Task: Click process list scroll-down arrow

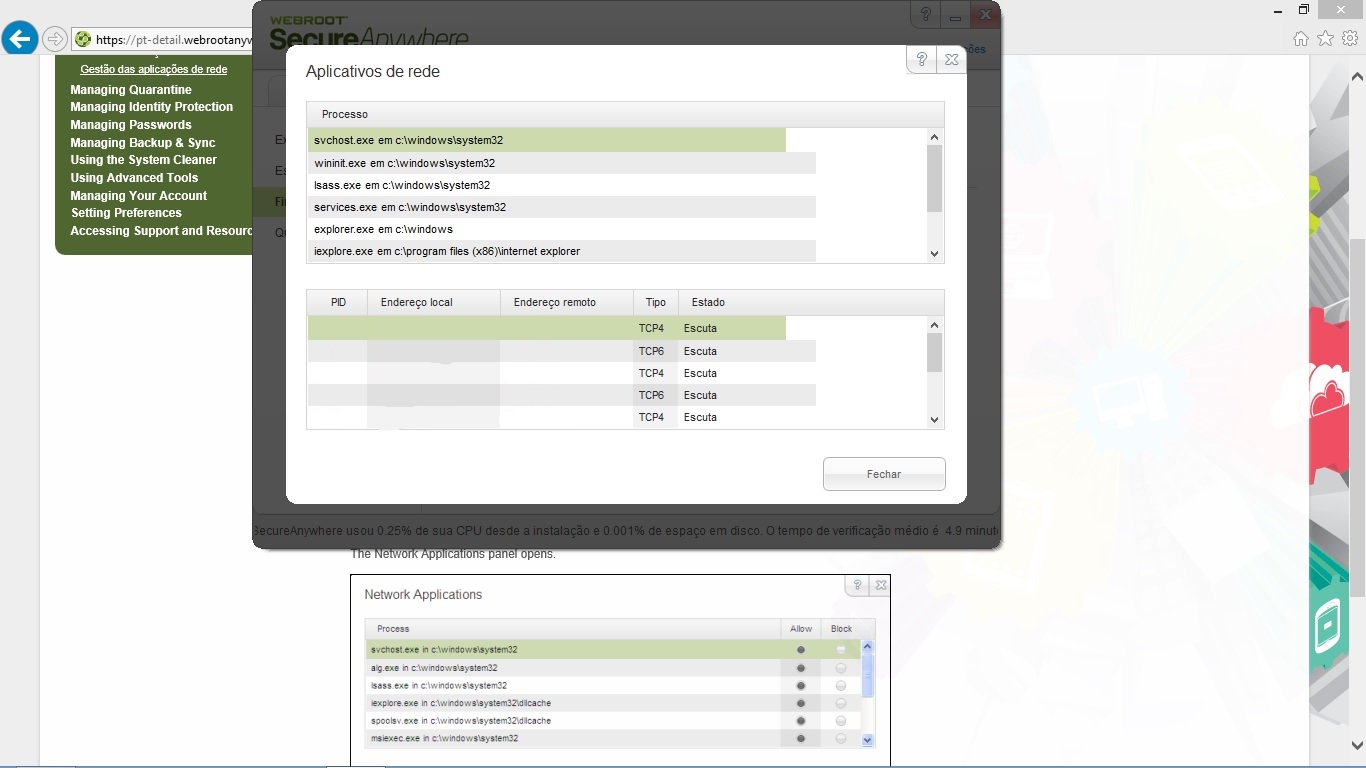Action: [935, 254]
